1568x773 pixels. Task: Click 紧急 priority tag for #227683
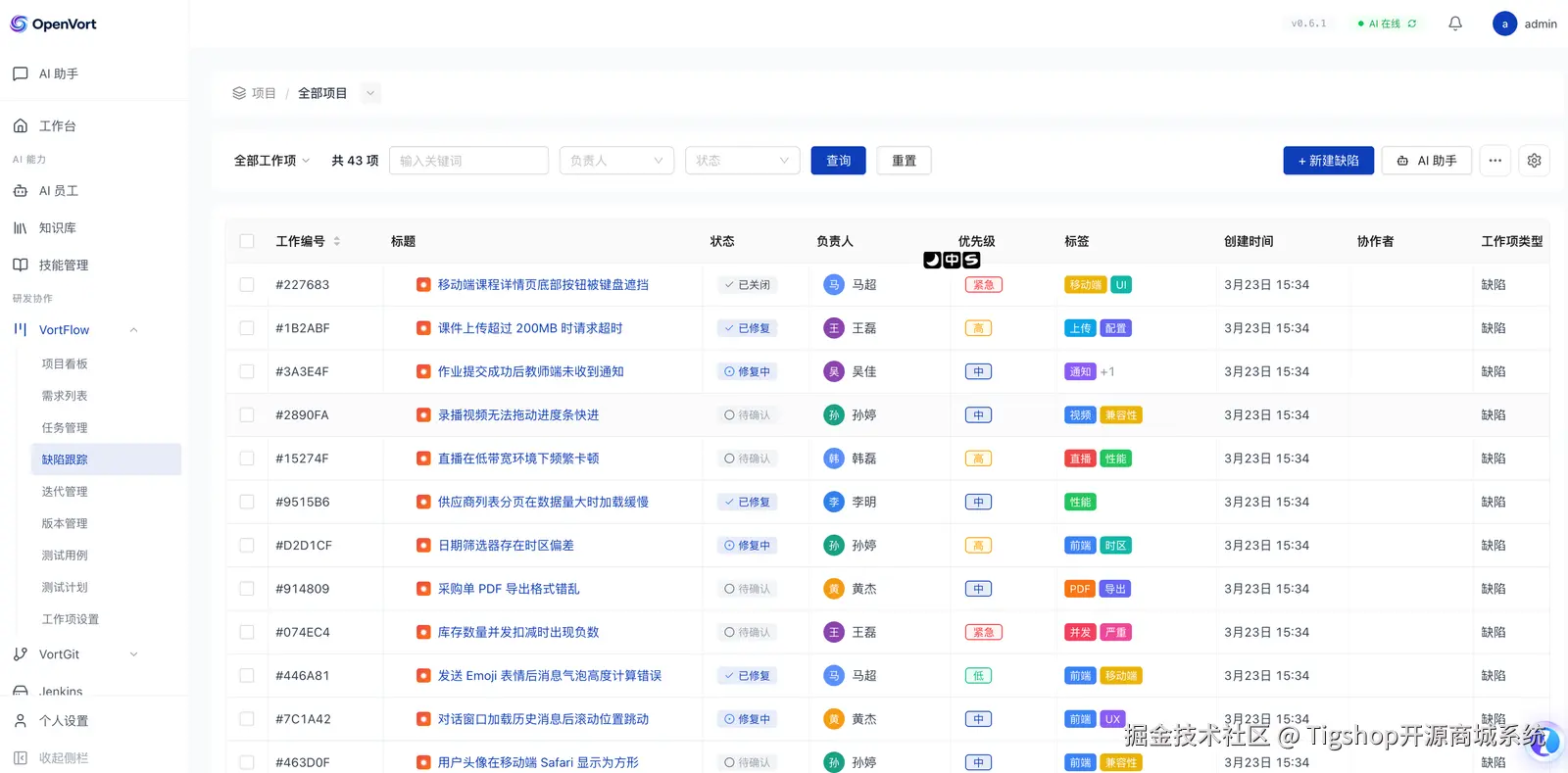(x=983, y=285)
